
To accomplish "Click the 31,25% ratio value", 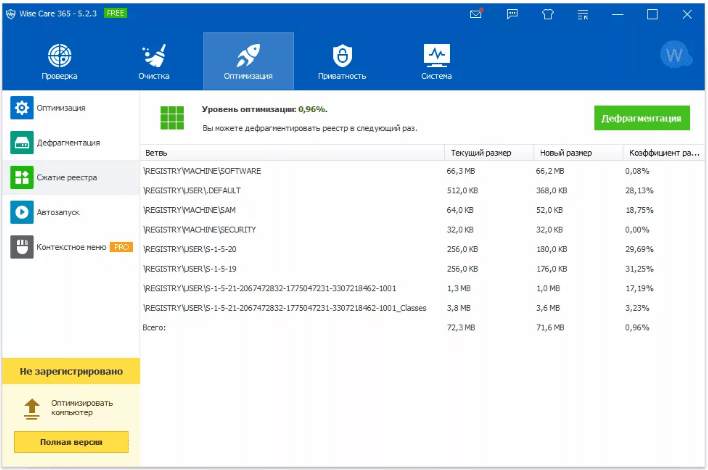I will click(639, 269).
